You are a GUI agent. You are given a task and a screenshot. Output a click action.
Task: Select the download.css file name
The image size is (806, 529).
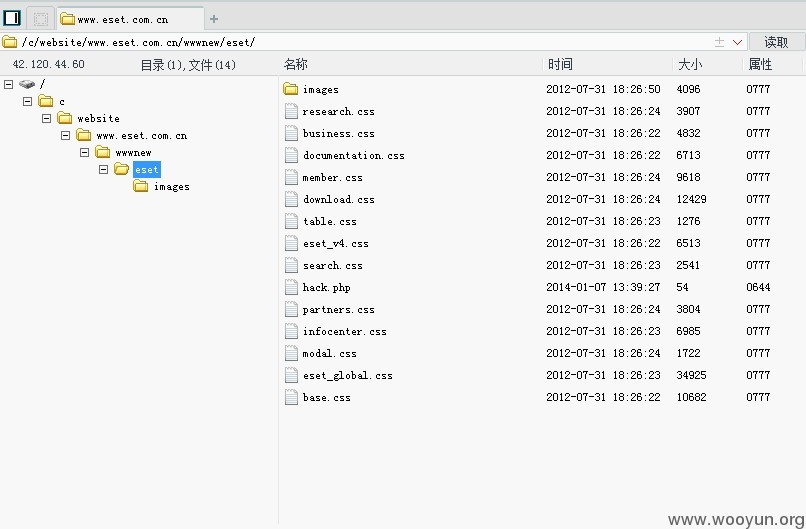pos(338,199)
